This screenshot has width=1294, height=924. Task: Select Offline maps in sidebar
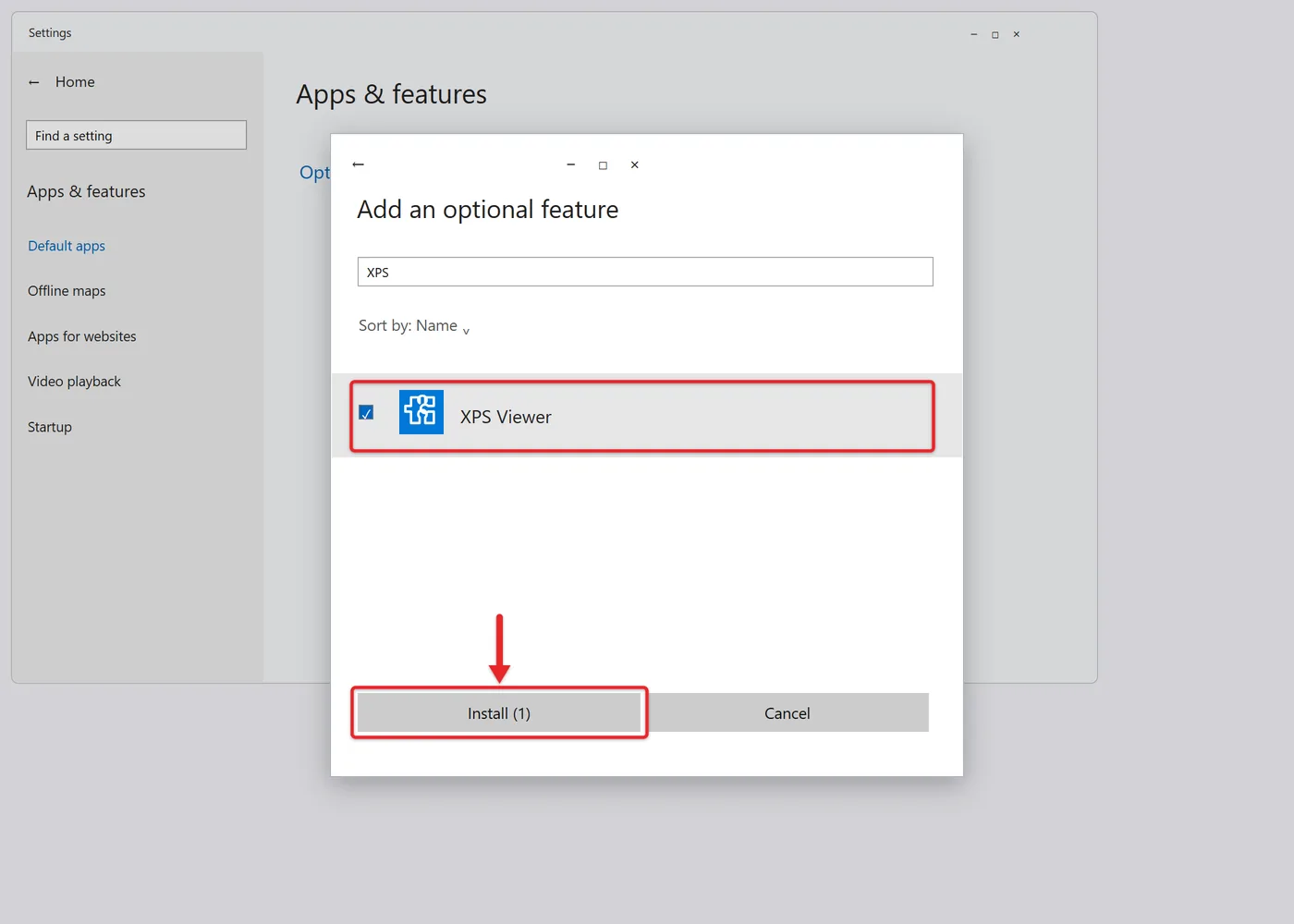click(x=67, y=291)
